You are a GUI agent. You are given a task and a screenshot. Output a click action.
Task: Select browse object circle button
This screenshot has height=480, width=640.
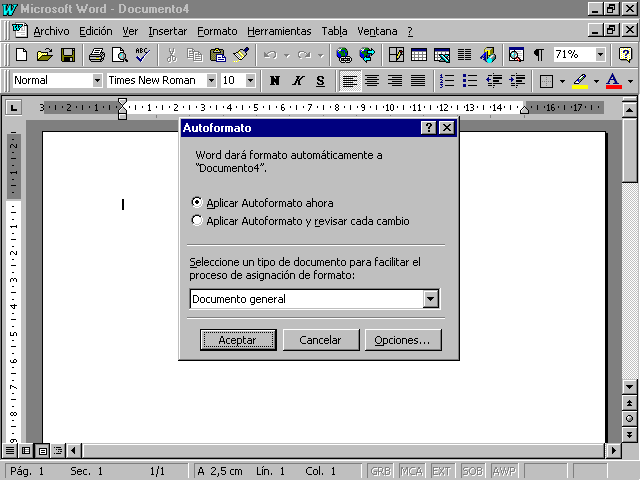(629, 419)
